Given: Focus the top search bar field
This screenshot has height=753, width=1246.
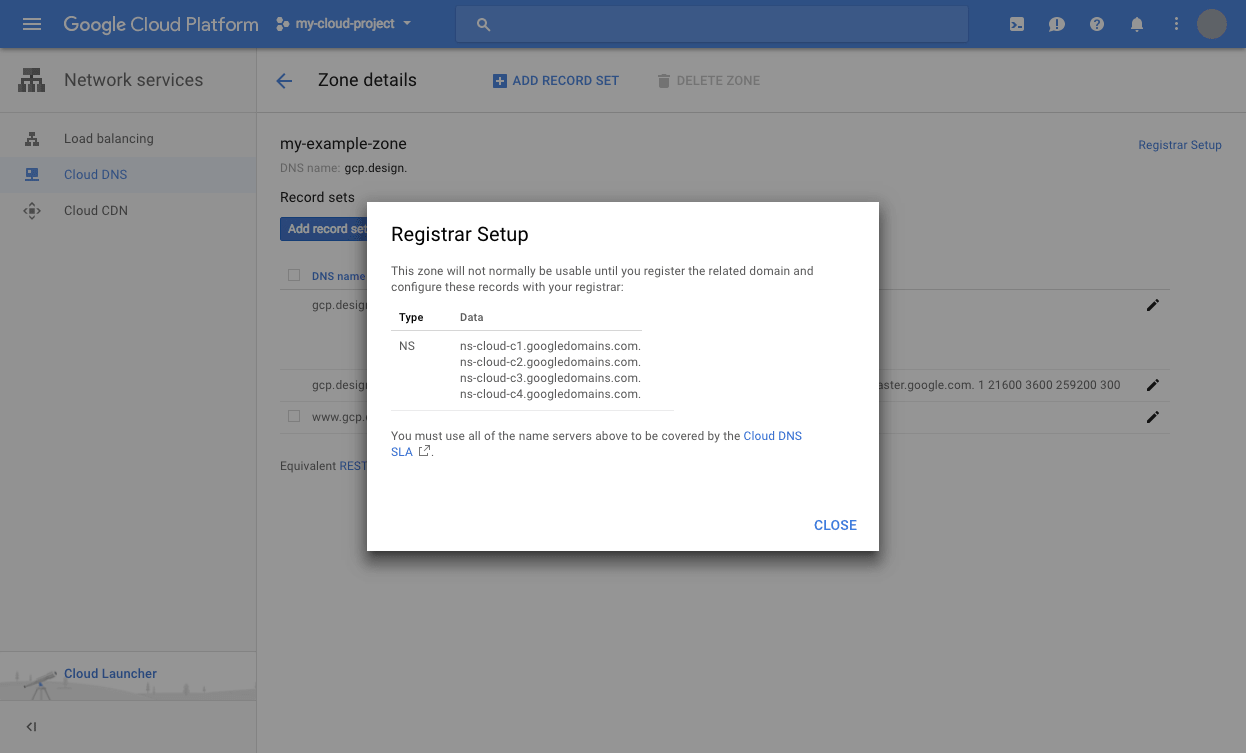Looking at the screenshot, I should point(712,24).
